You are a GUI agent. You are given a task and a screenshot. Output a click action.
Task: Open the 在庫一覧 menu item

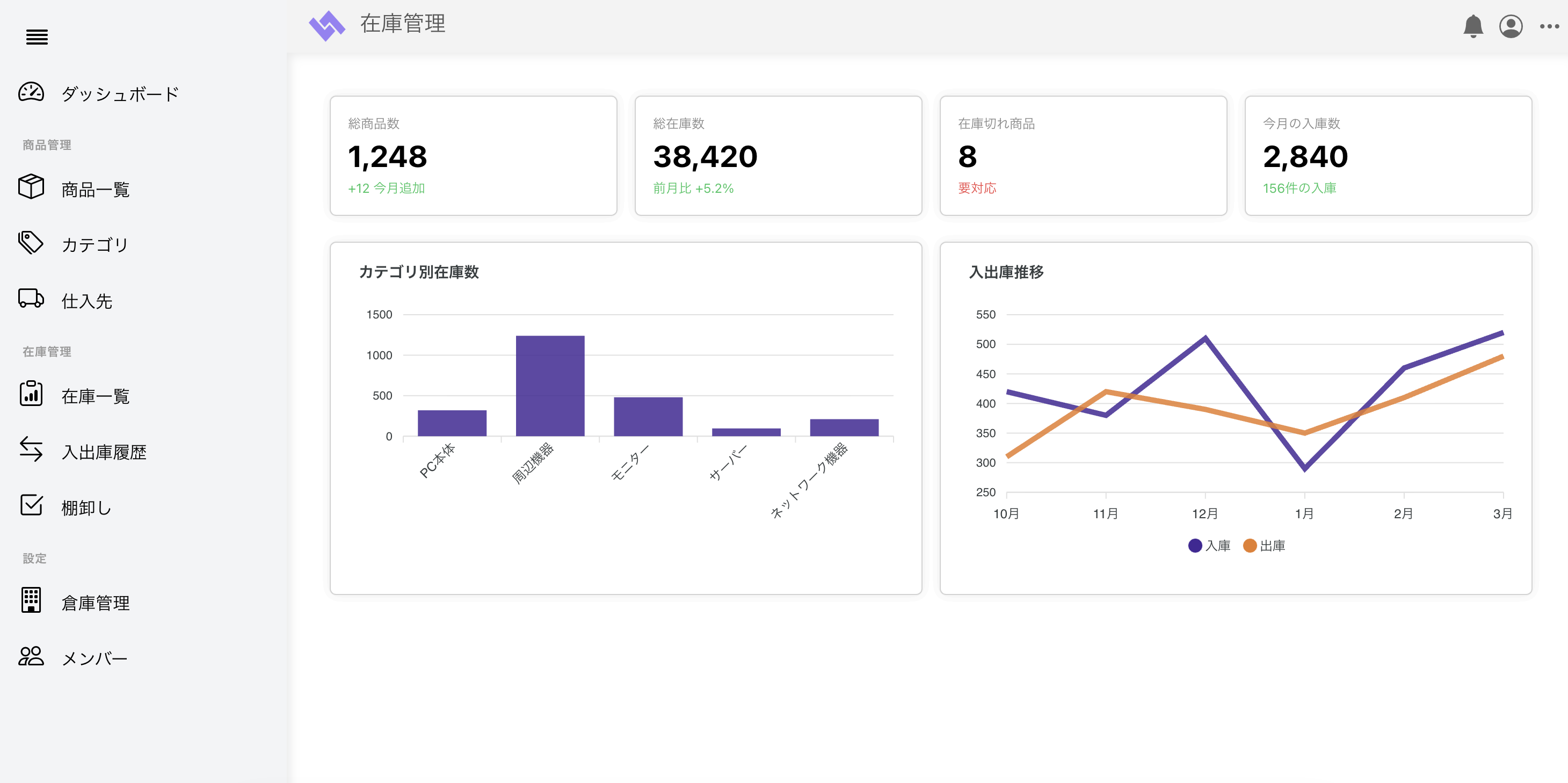pyautogui.click(x=95, y=396)
